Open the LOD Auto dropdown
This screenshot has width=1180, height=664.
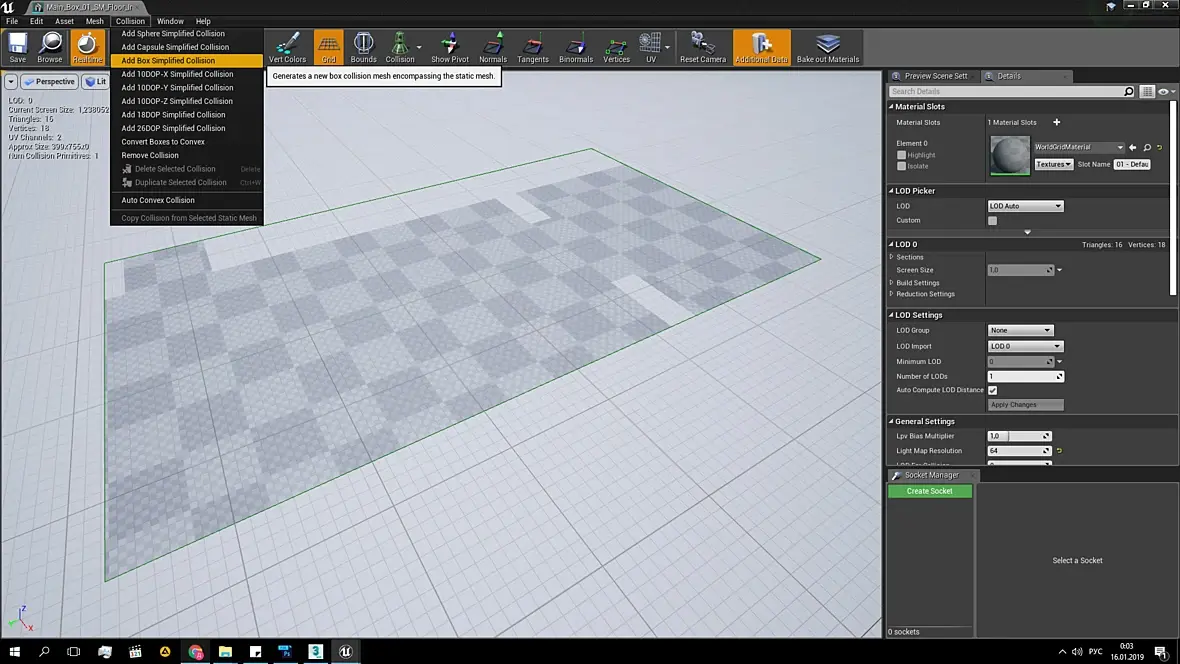(1025, 206)
